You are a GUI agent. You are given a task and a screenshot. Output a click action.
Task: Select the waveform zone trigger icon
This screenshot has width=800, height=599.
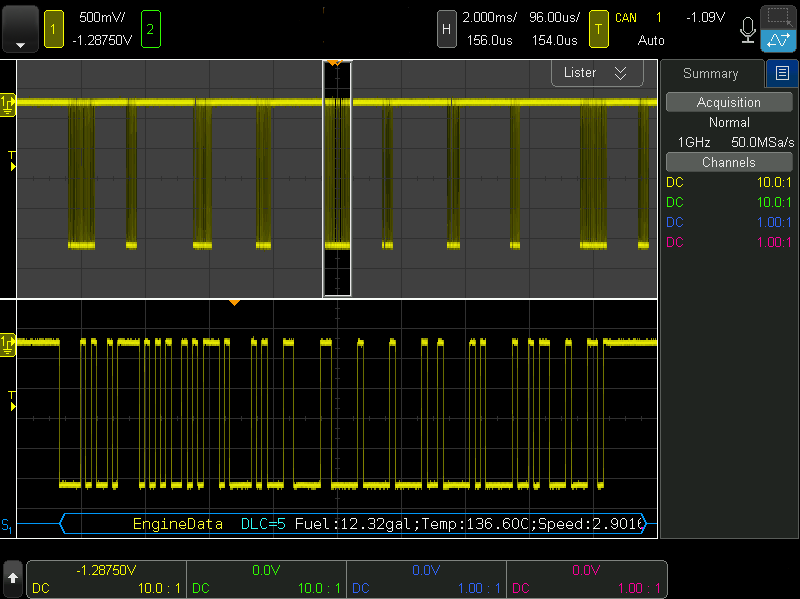pyautogui.click(x=778, y=41)
